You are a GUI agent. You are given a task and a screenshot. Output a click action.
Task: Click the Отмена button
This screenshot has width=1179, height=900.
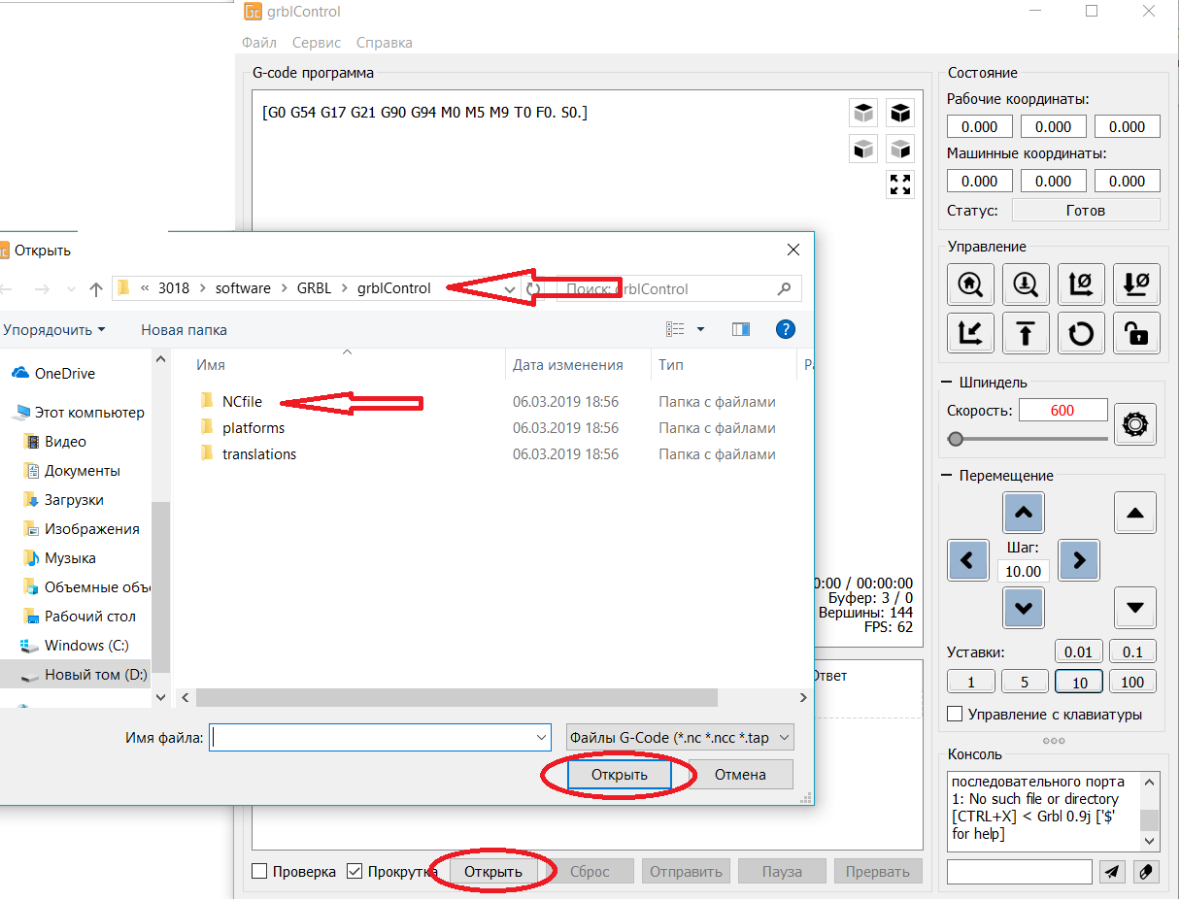click(740, 774)
